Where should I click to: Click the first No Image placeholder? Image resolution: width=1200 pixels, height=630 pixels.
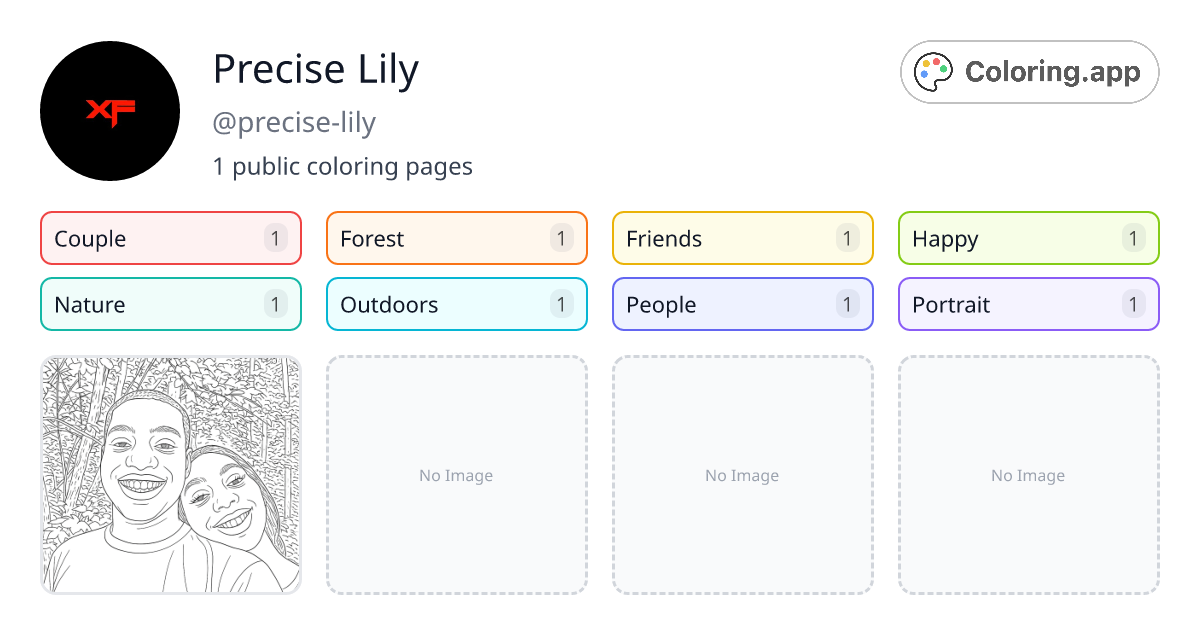click(456, 475)
